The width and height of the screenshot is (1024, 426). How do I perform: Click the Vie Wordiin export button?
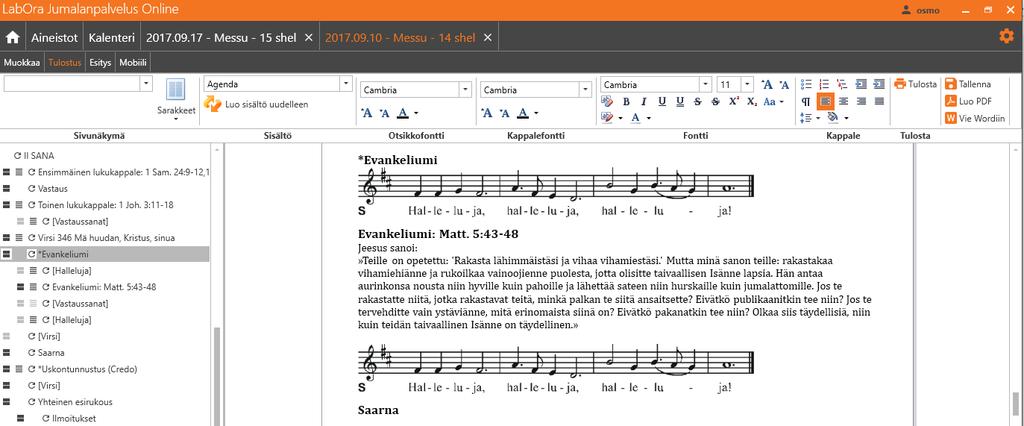point(974,118)
